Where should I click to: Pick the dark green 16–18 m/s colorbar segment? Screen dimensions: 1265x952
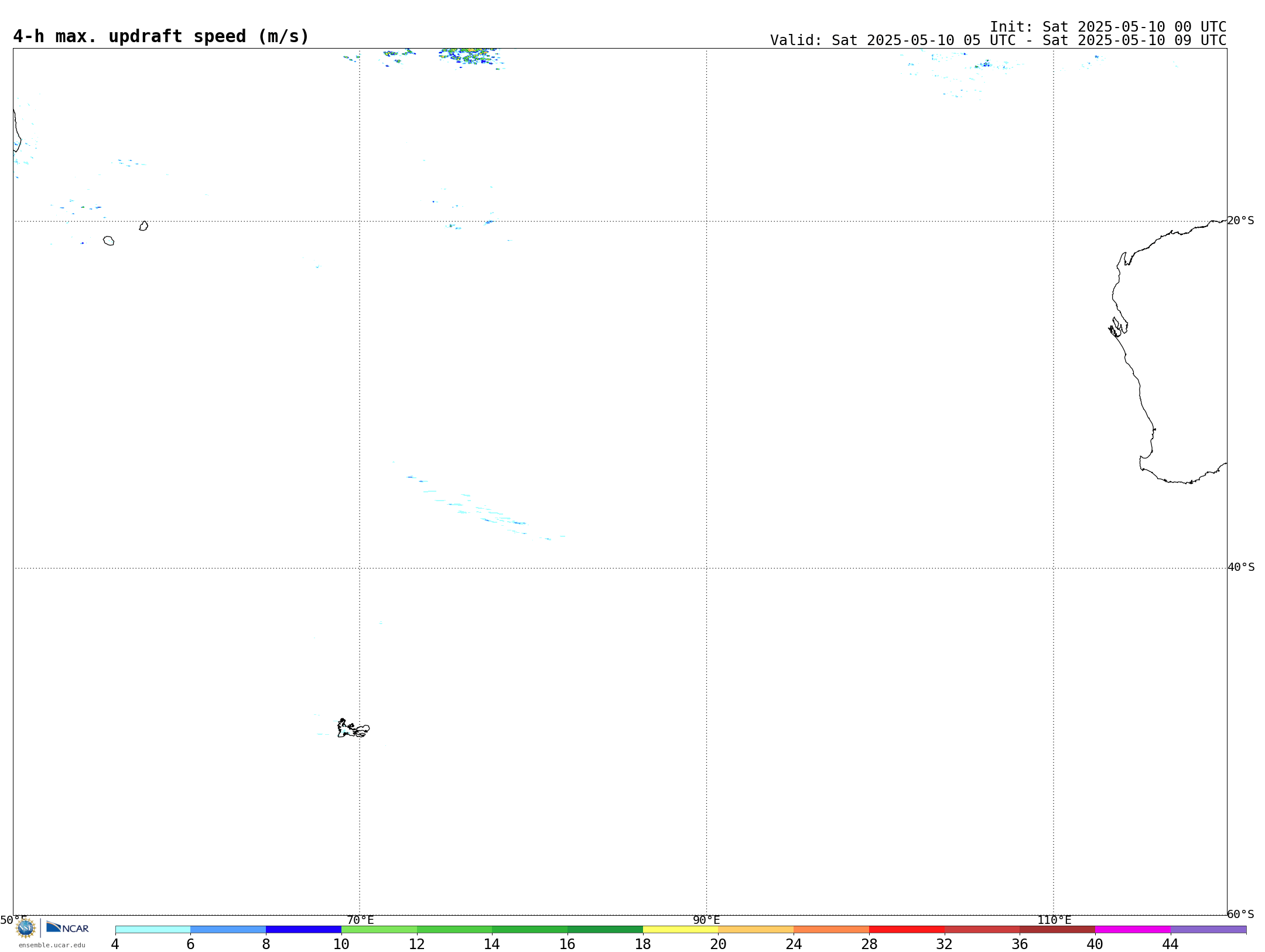coord(605,930)
